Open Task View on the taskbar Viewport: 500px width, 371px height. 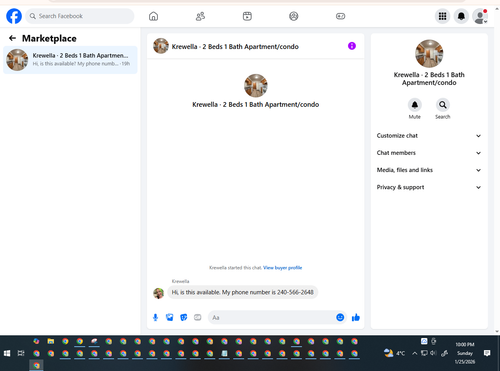pyautogui.click(x=21, y=353)
